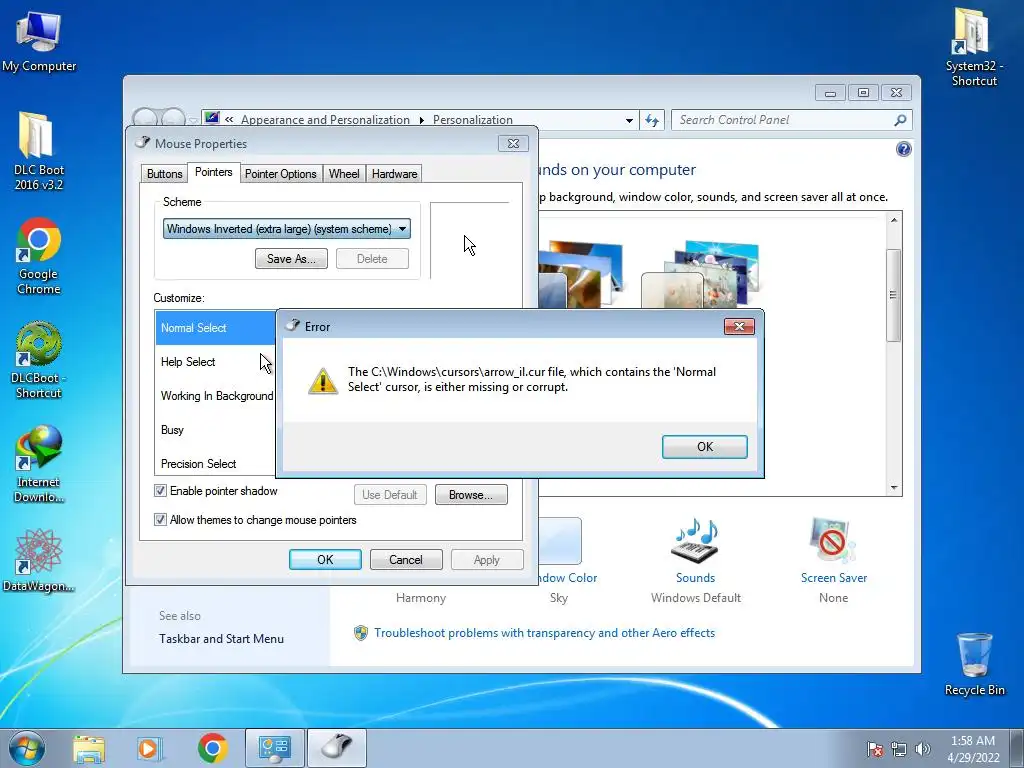Click Appearance and Personalization breadcrumb
The height and width of the screenshot is (768, 1024).
(325, 120)
